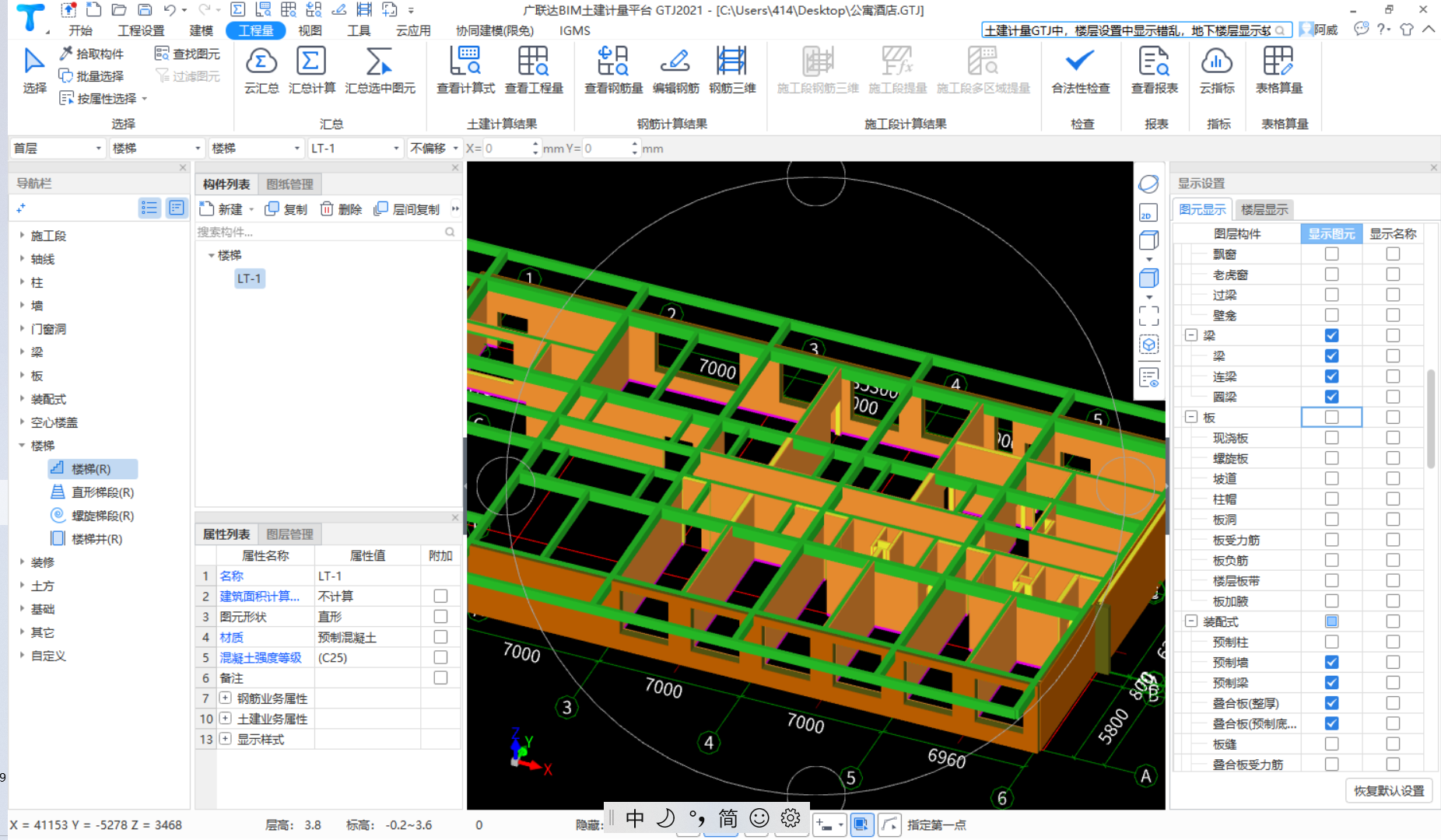Toggle 飘窗 display element checkbox

1331,254
